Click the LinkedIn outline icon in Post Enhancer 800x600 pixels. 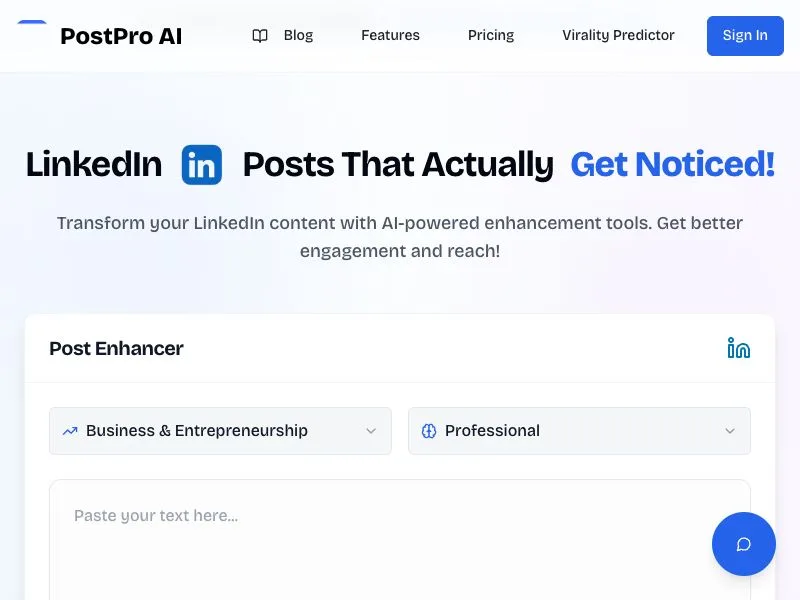(738, 348)
